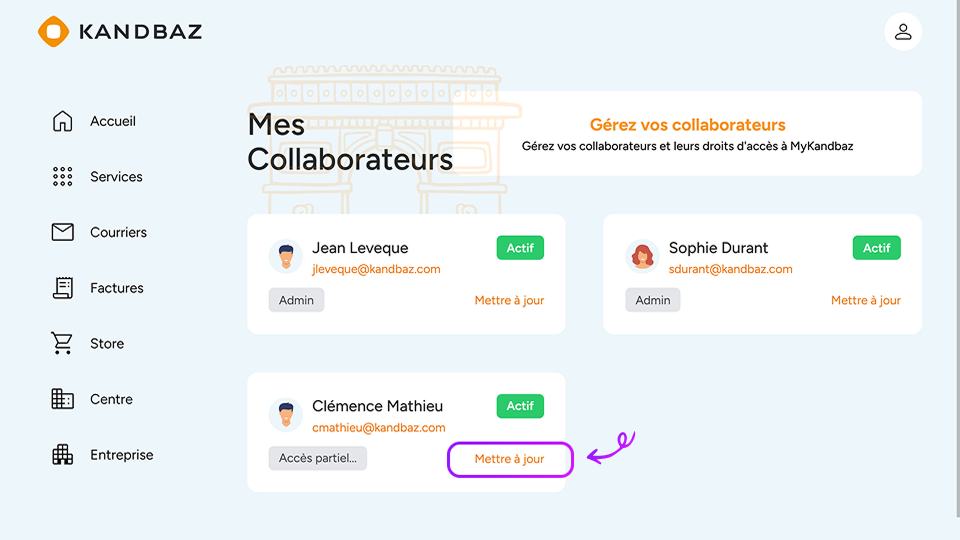Click the Accueil home icon
Image resolution: width=960 pixels, height=540 pixels.
(x=62, y=121)
